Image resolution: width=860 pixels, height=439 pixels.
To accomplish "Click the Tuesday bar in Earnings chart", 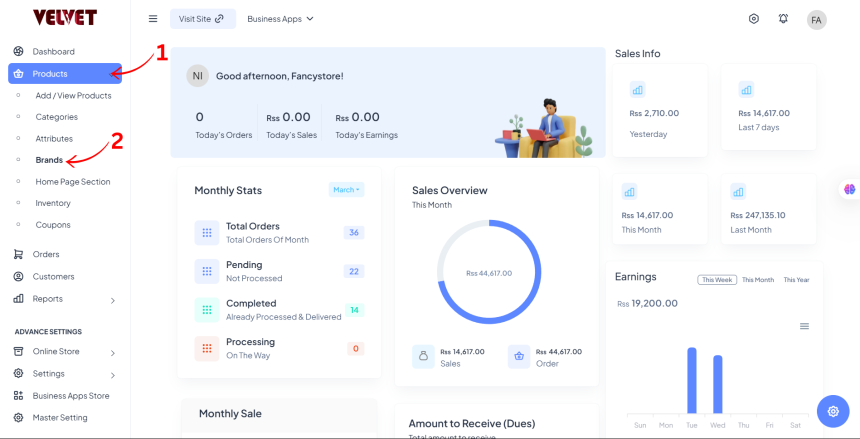I will (x=691, y=380).
